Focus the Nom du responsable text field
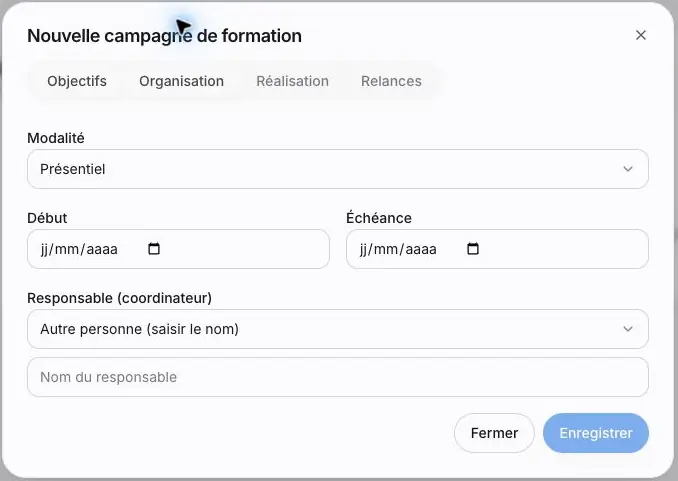678x481 pixels. (338, 377)
